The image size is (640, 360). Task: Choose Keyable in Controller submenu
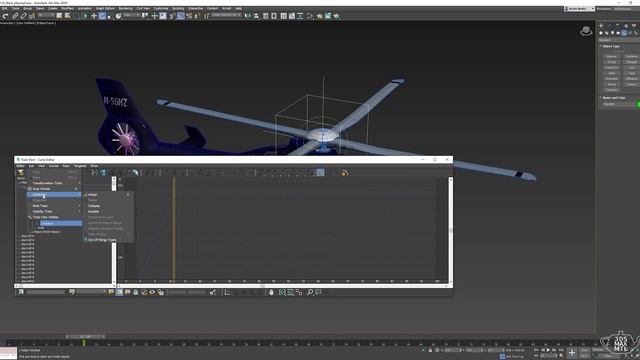pyautogui.click(x=108, y=211)
